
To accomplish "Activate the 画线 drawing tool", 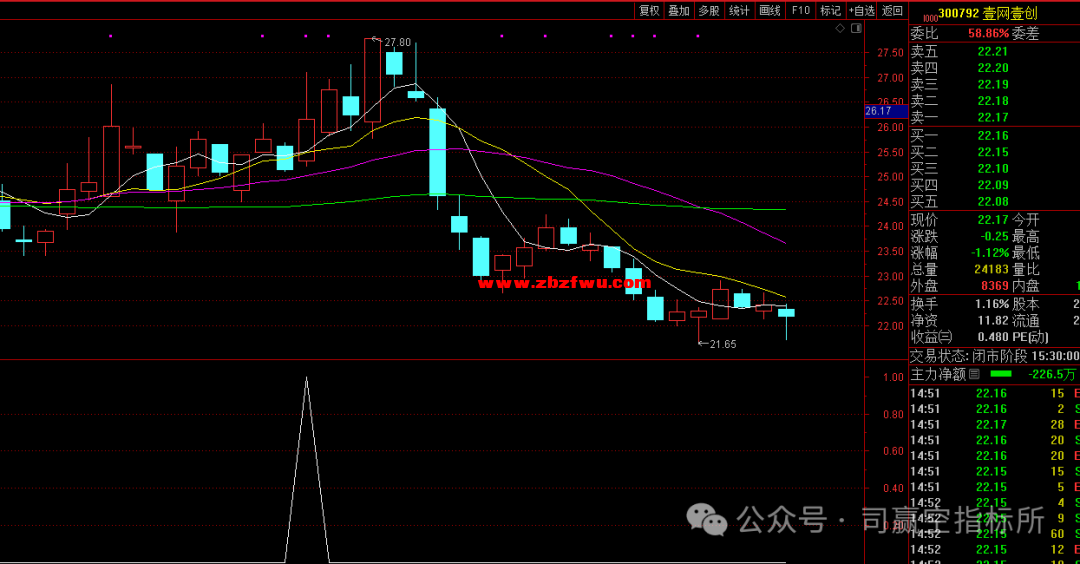I will pos(769,10).
